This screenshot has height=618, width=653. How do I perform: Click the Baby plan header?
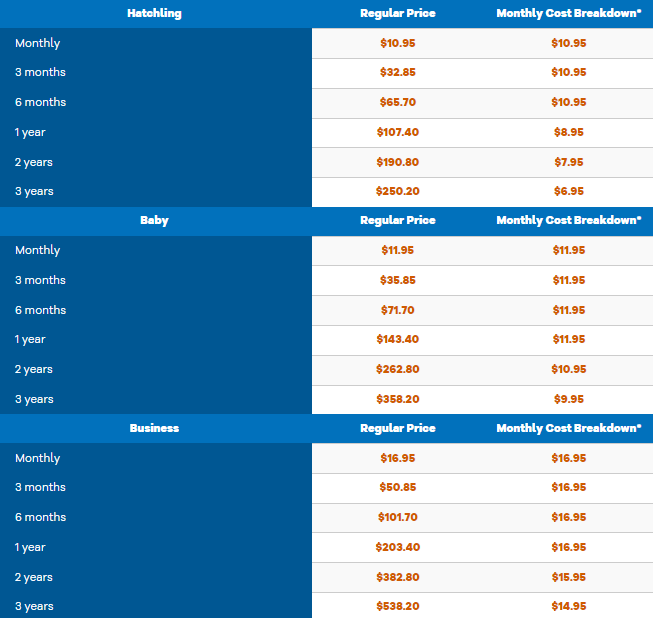154,220
